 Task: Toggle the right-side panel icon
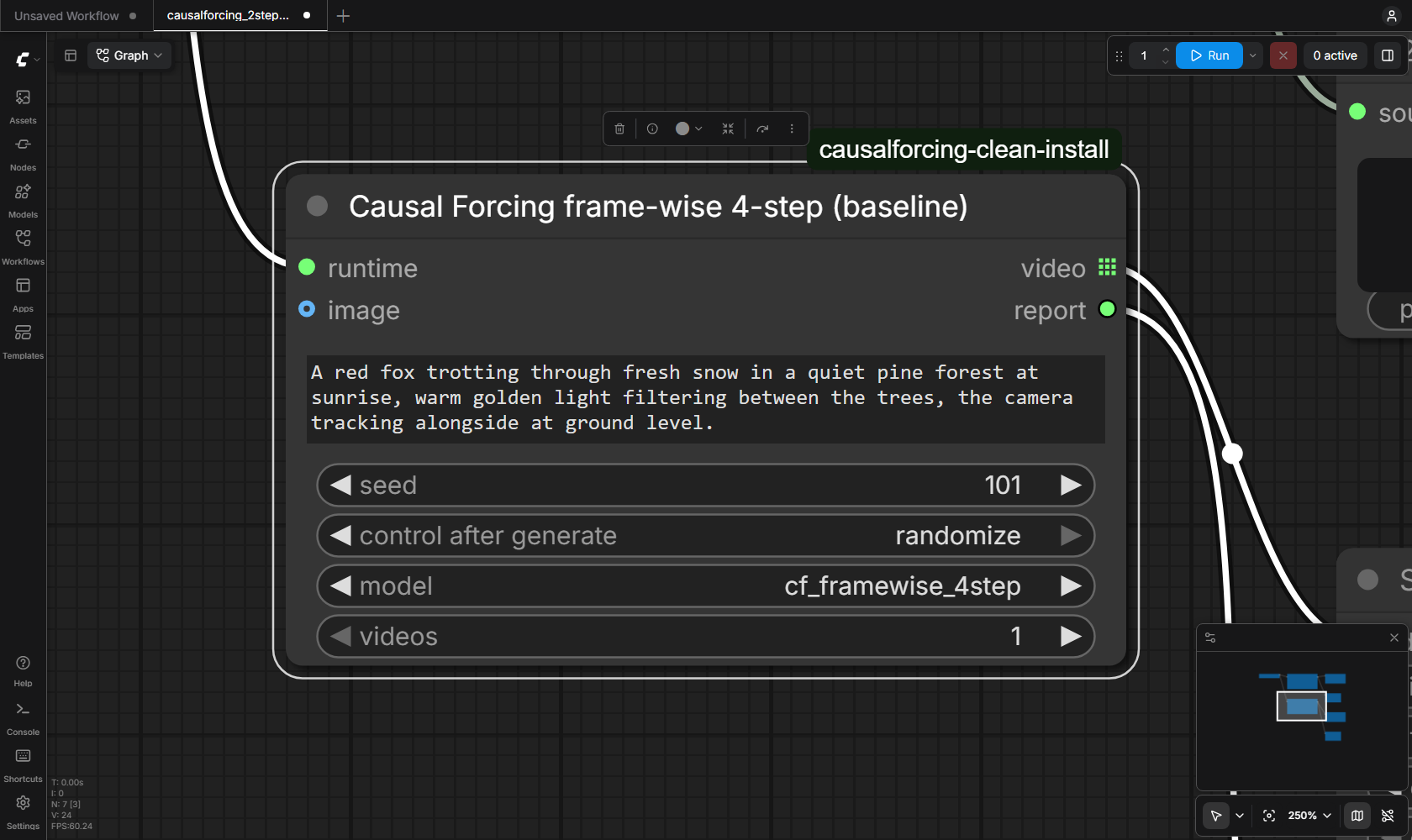point(1388,55)
